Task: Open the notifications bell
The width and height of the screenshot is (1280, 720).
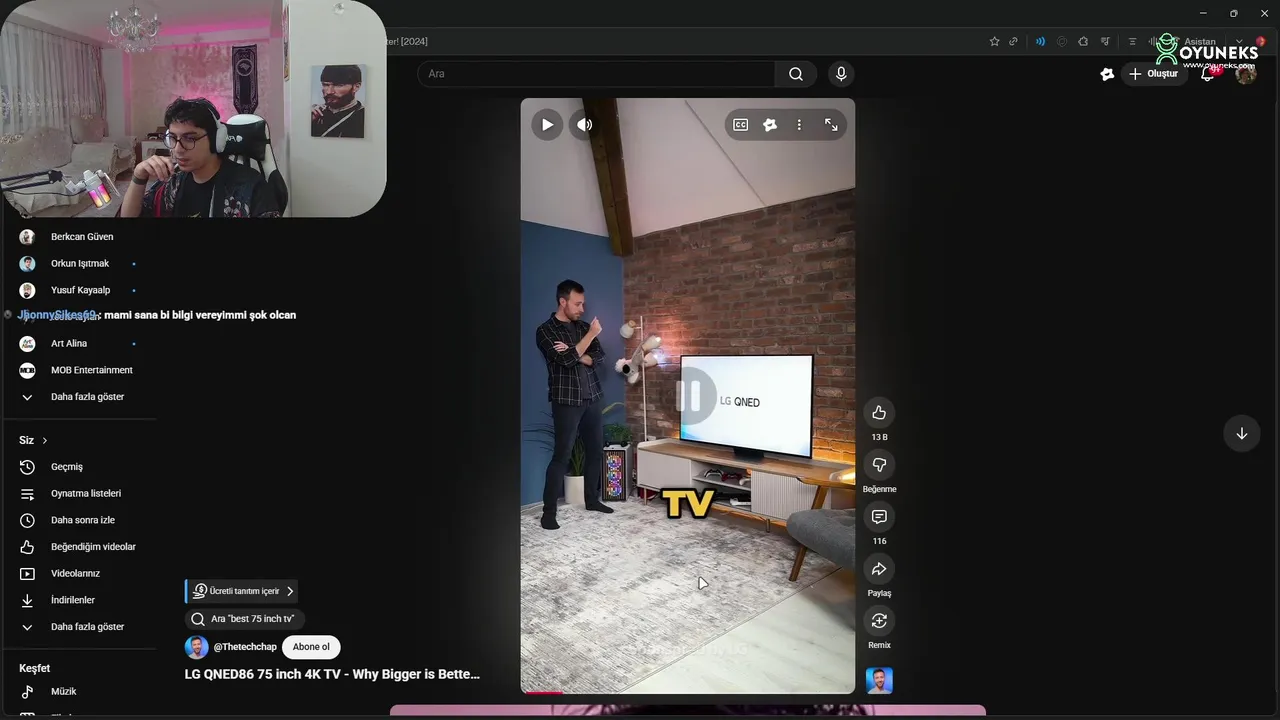Action: pyautogui.click(x=1208, y=74)
